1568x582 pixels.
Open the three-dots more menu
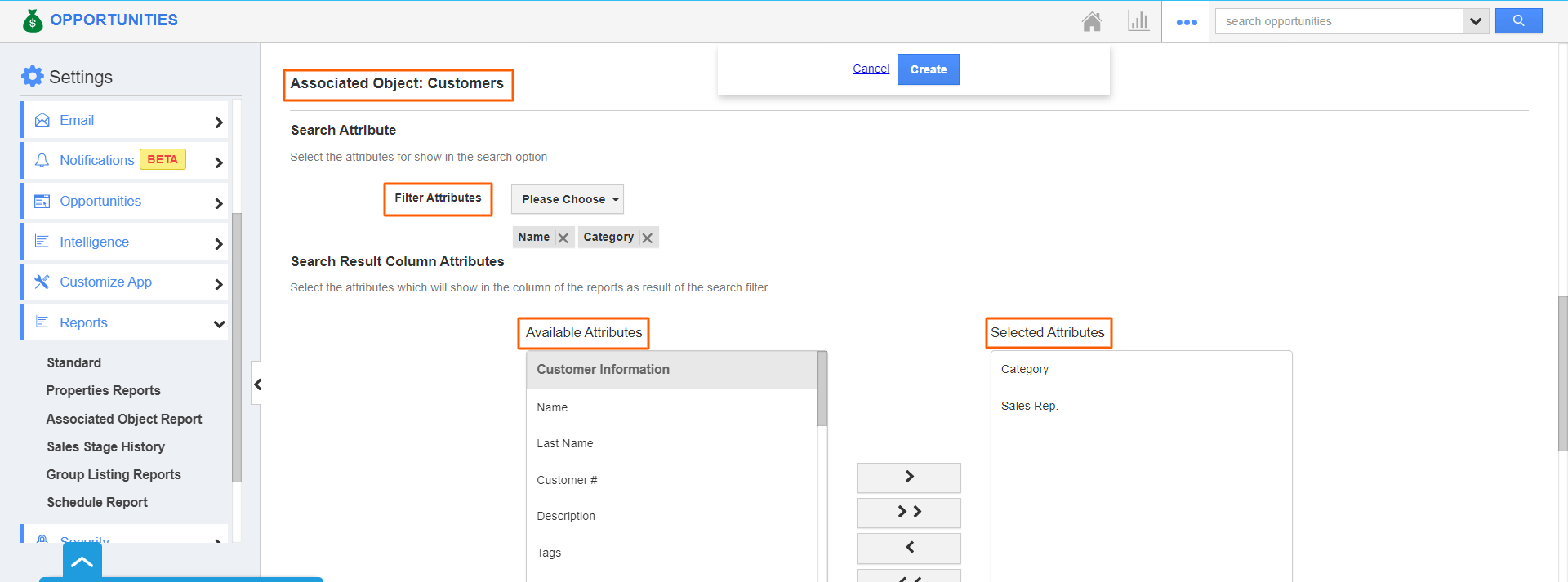tap(1187, 22)
